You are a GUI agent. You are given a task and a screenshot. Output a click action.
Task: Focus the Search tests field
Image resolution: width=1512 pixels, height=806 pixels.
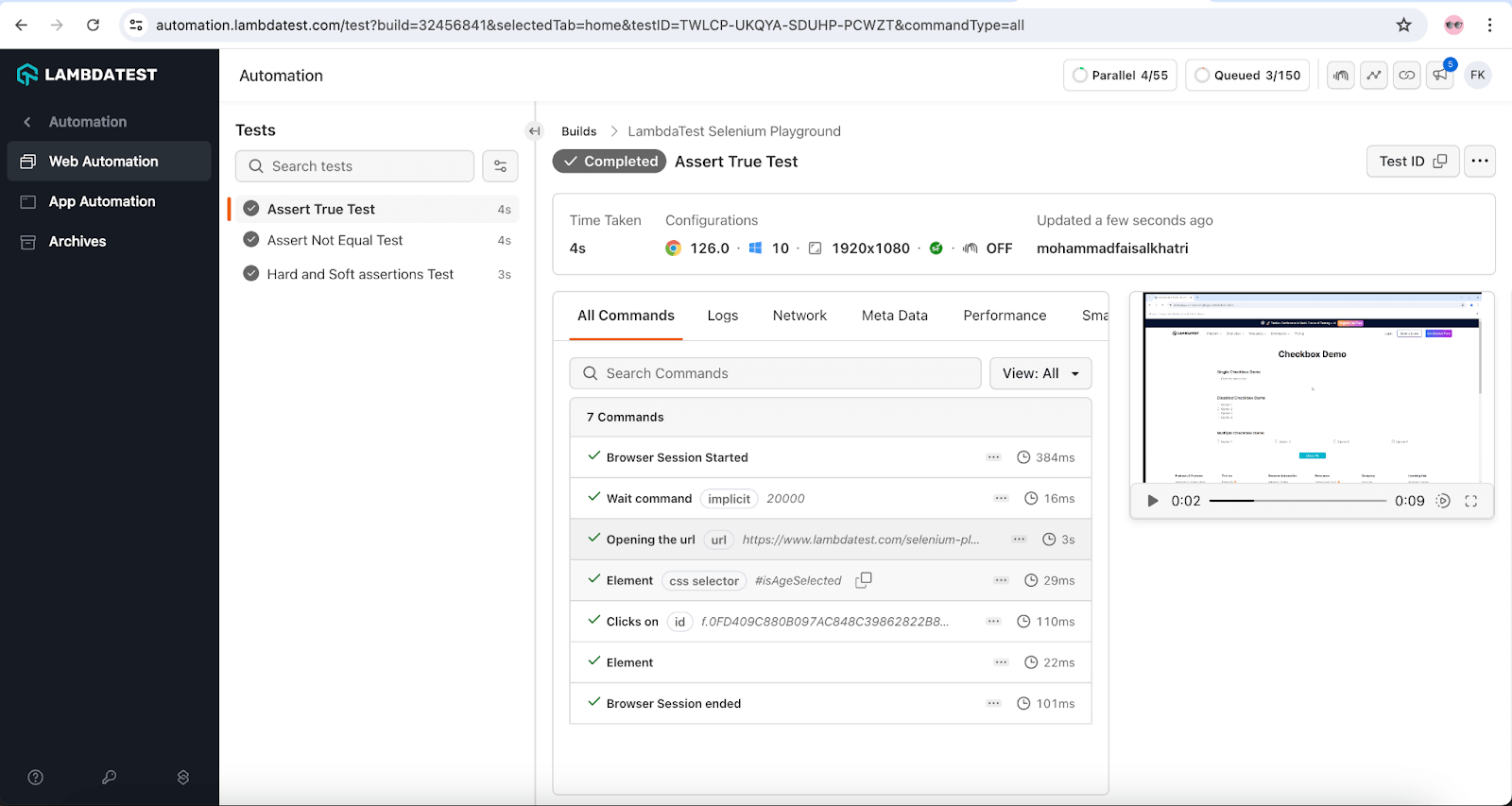(x=354, y=166)
